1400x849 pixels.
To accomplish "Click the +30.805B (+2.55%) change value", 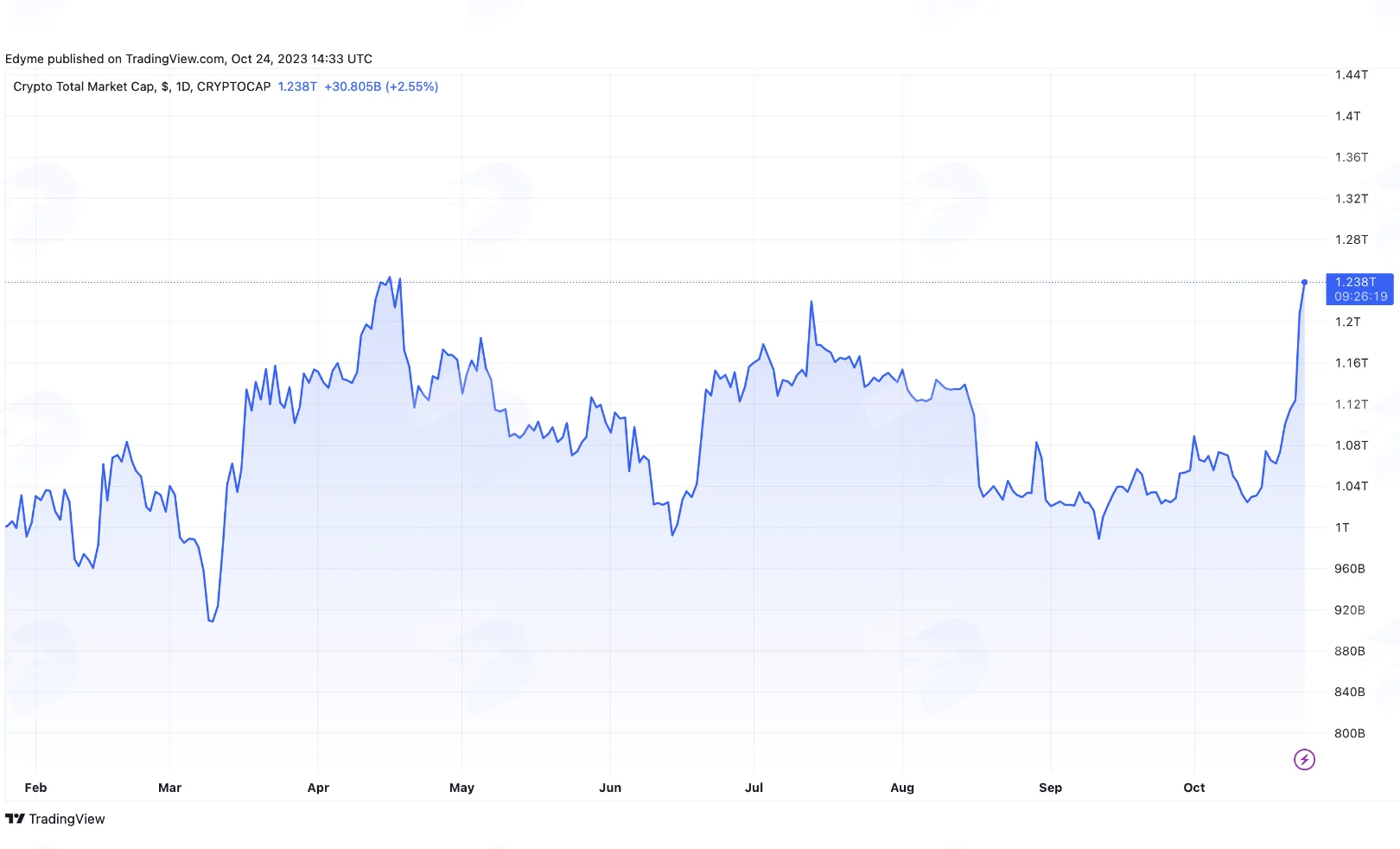I will click(x=381, y=86).
